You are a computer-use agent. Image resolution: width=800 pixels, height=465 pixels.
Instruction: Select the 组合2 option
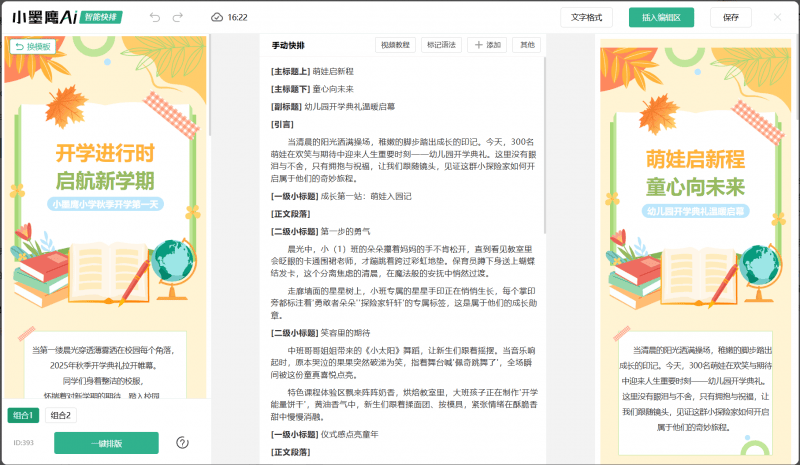pos(61,415)
